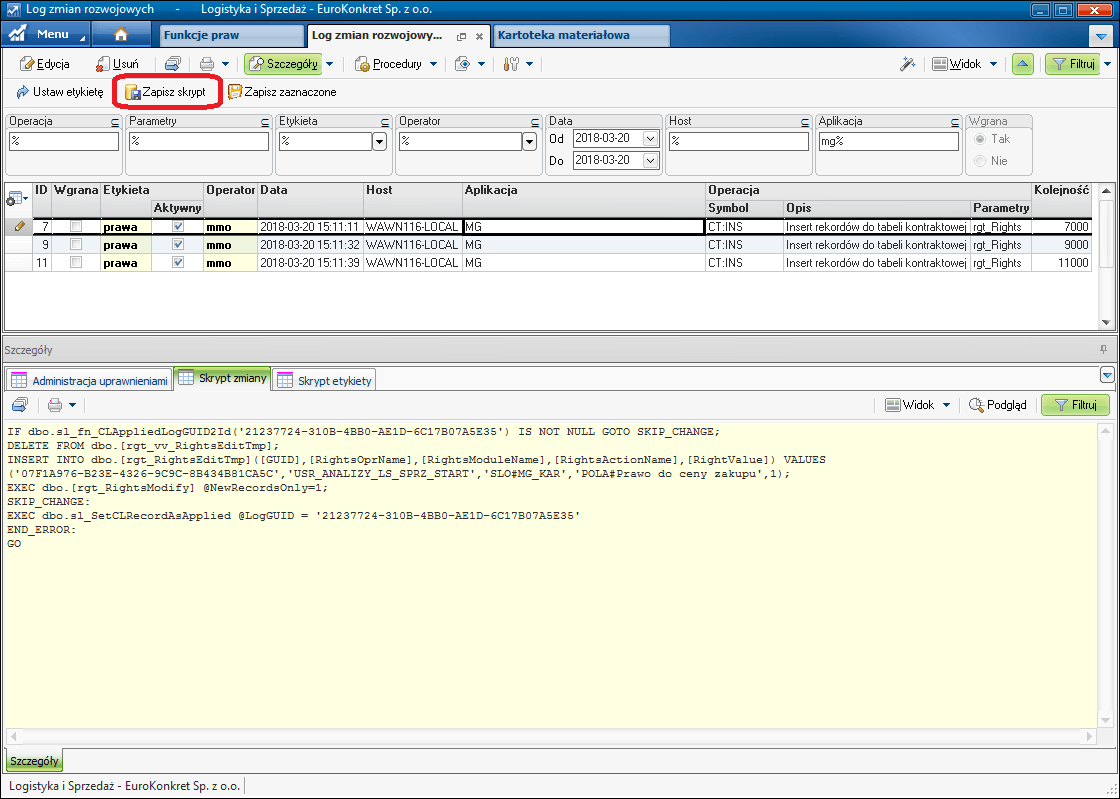This screenshot has width=1120, height=799.
Task: Open the Skrypt etykiety tab
Action: coord(324,381)
